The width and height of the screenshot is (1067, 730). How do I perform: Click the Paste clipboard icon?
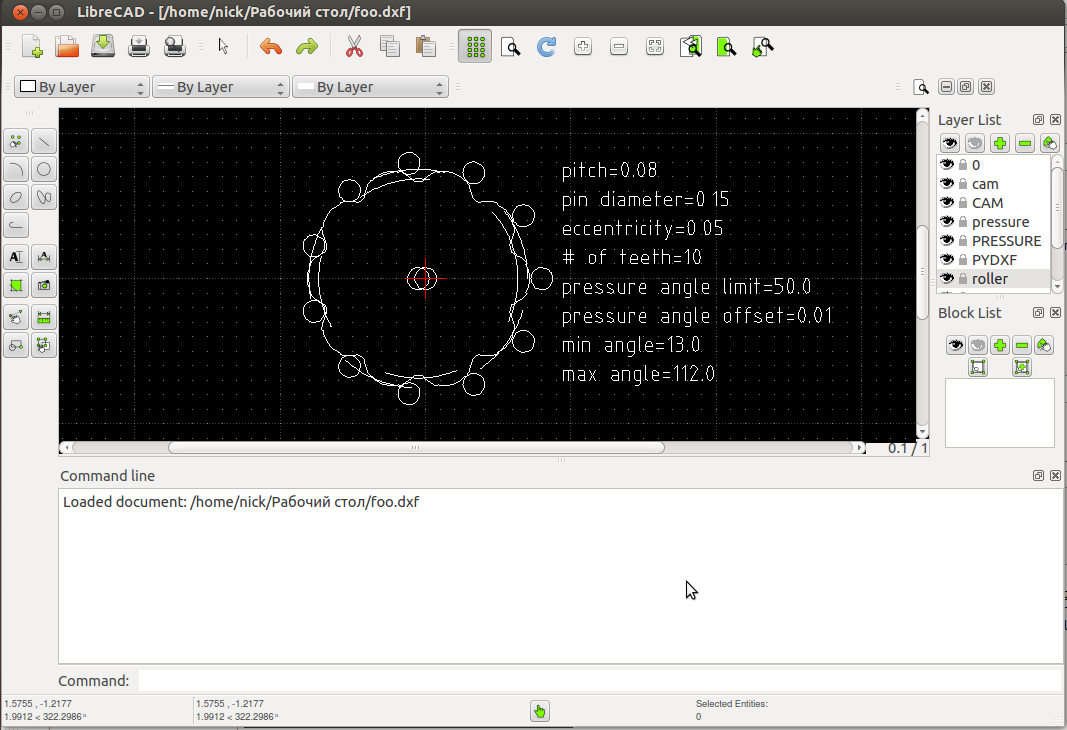point(426,46)
